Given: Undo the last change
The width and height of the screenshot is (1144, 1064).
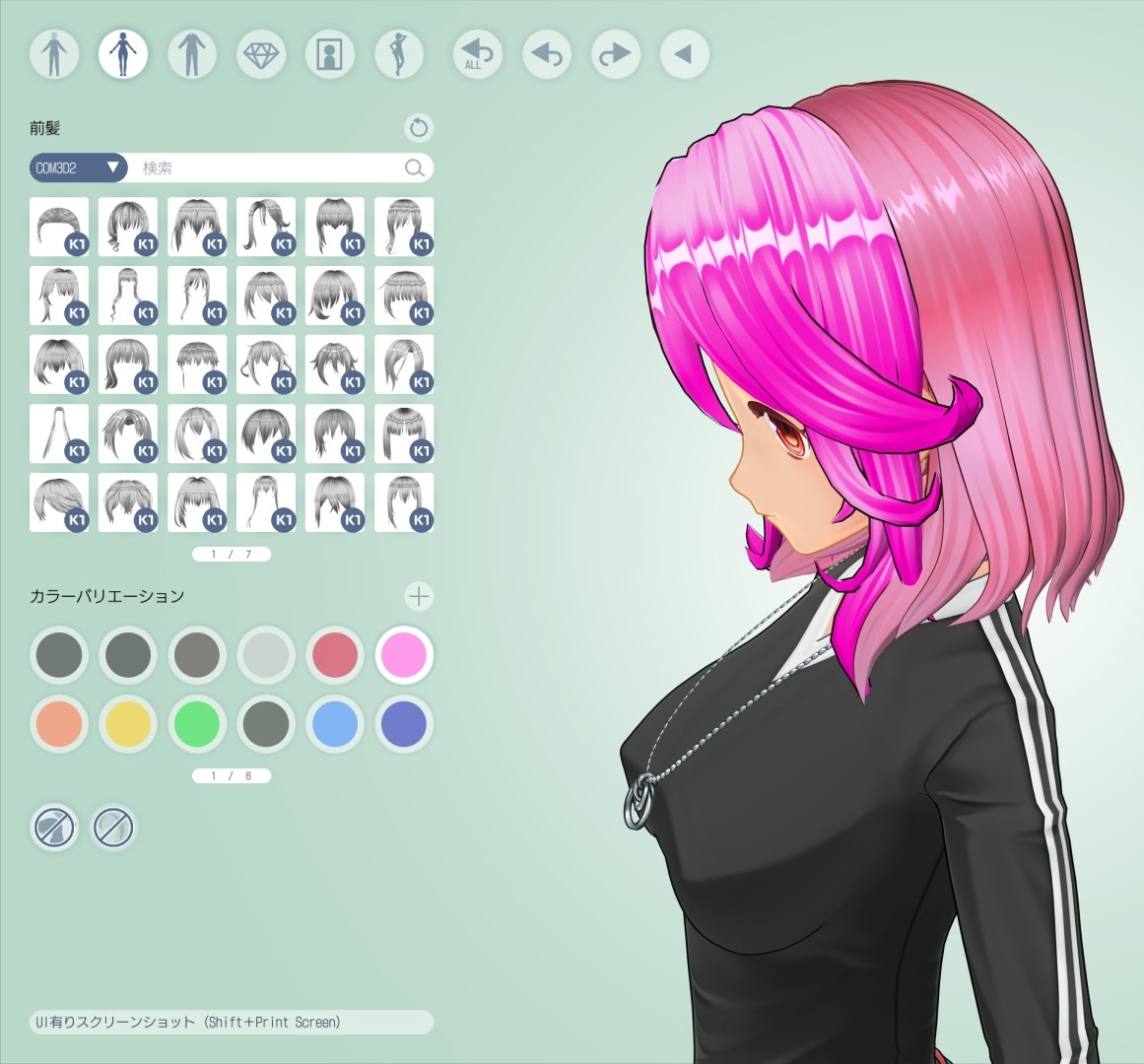Looking at the screenshot, I should [x=547, y=54].
